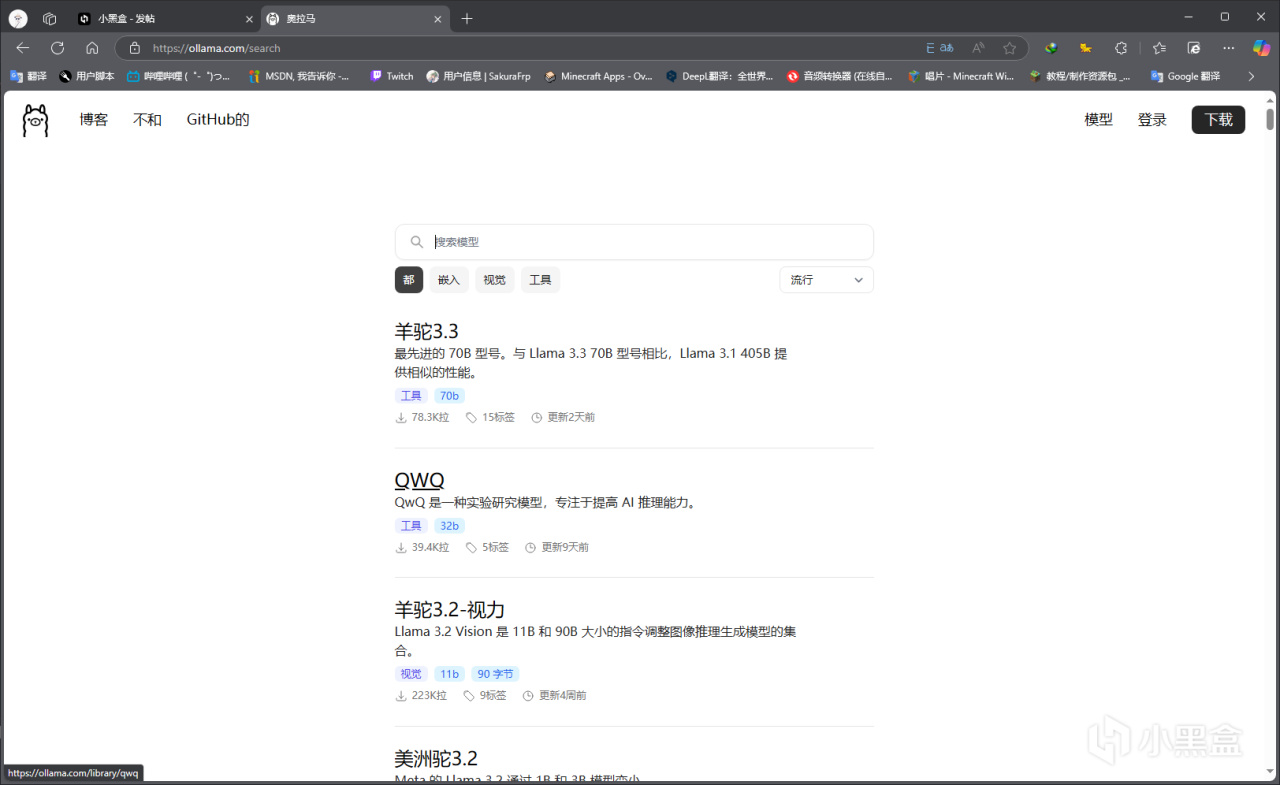The image size is (1280, 785).
Task: Open the 模型 link in the header
Action: (1098, 120)
